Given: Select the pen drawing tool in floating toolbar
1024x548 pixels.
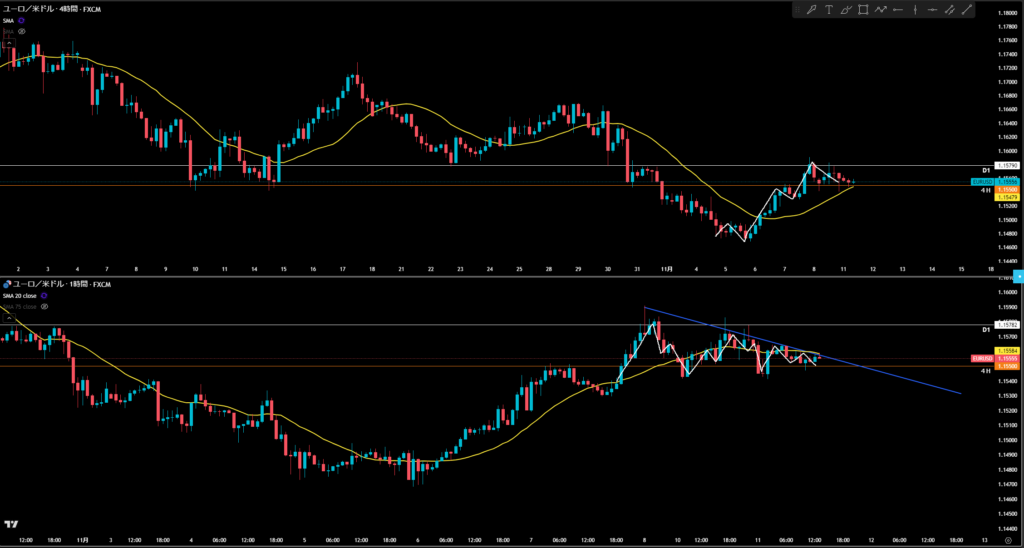Looking at the screenshot, I should pos(812,10).
